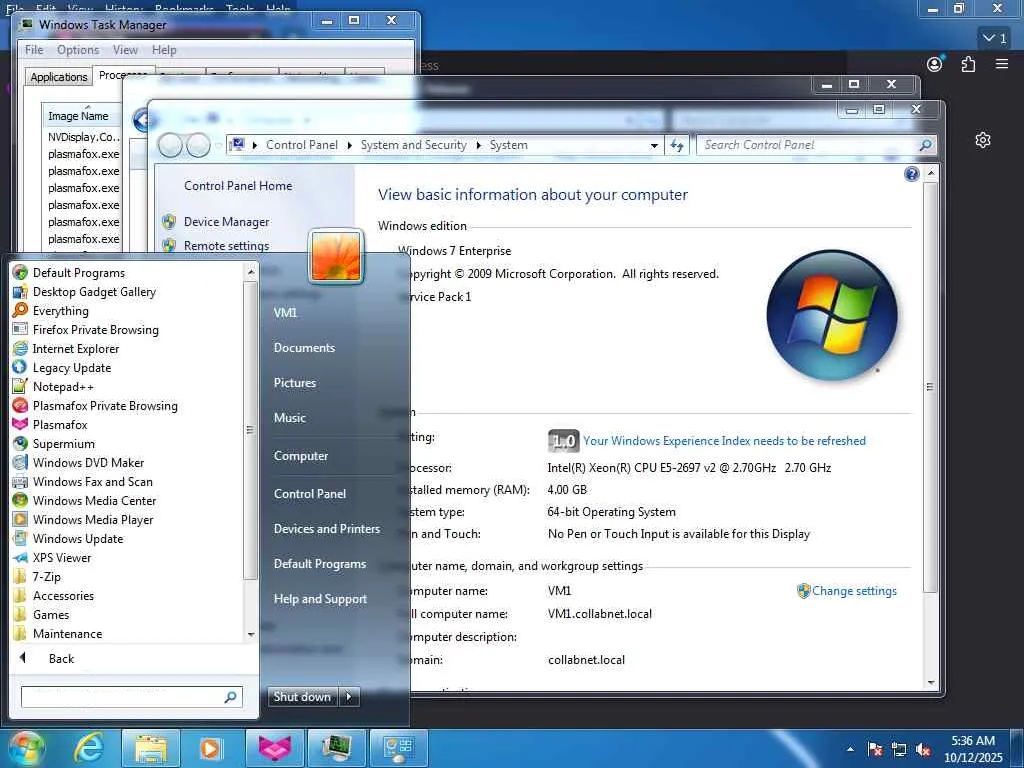Open the browser extensions puzzle icon
Viewport: 1024px width, 768px height.
click(968, 64)
